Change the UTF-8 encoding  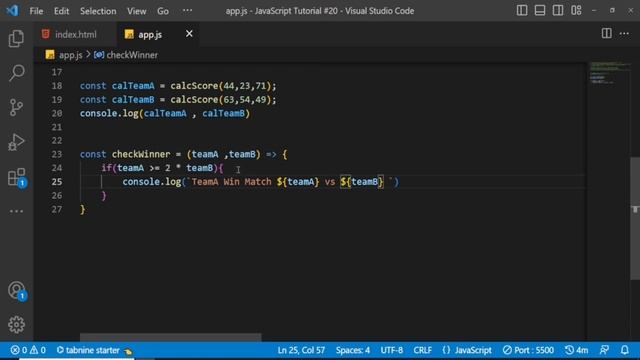point(391,350)
